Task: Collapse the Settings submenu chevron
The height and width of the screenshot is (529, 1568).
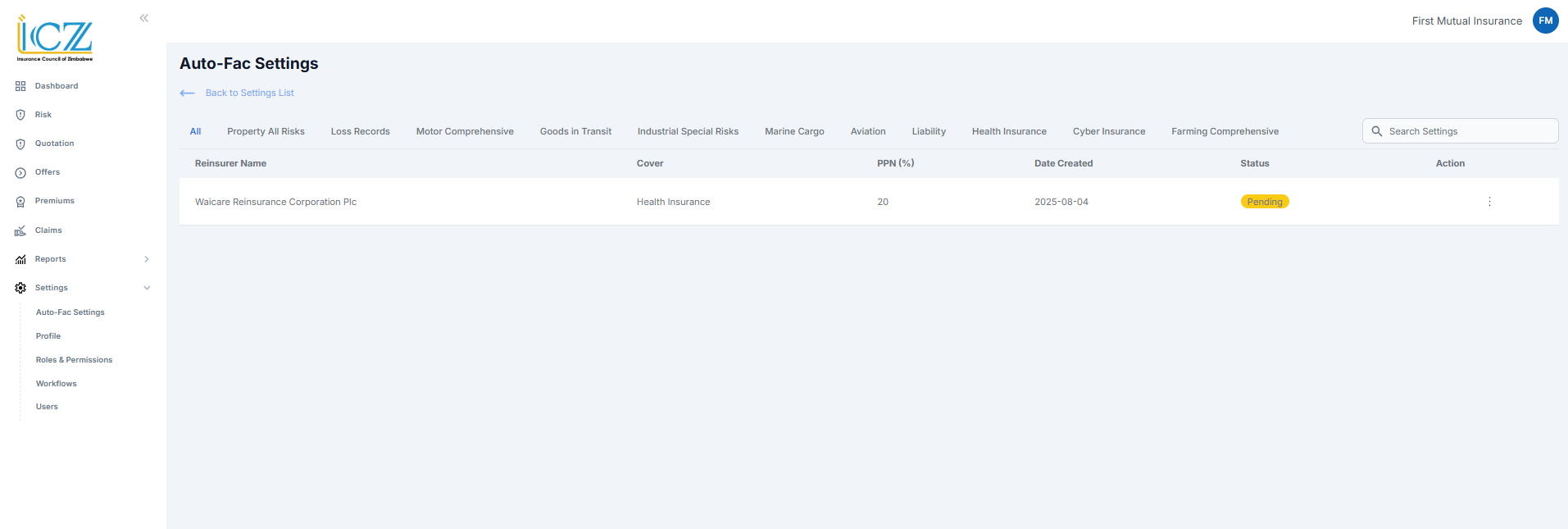Action: click(x=147, y=288)
